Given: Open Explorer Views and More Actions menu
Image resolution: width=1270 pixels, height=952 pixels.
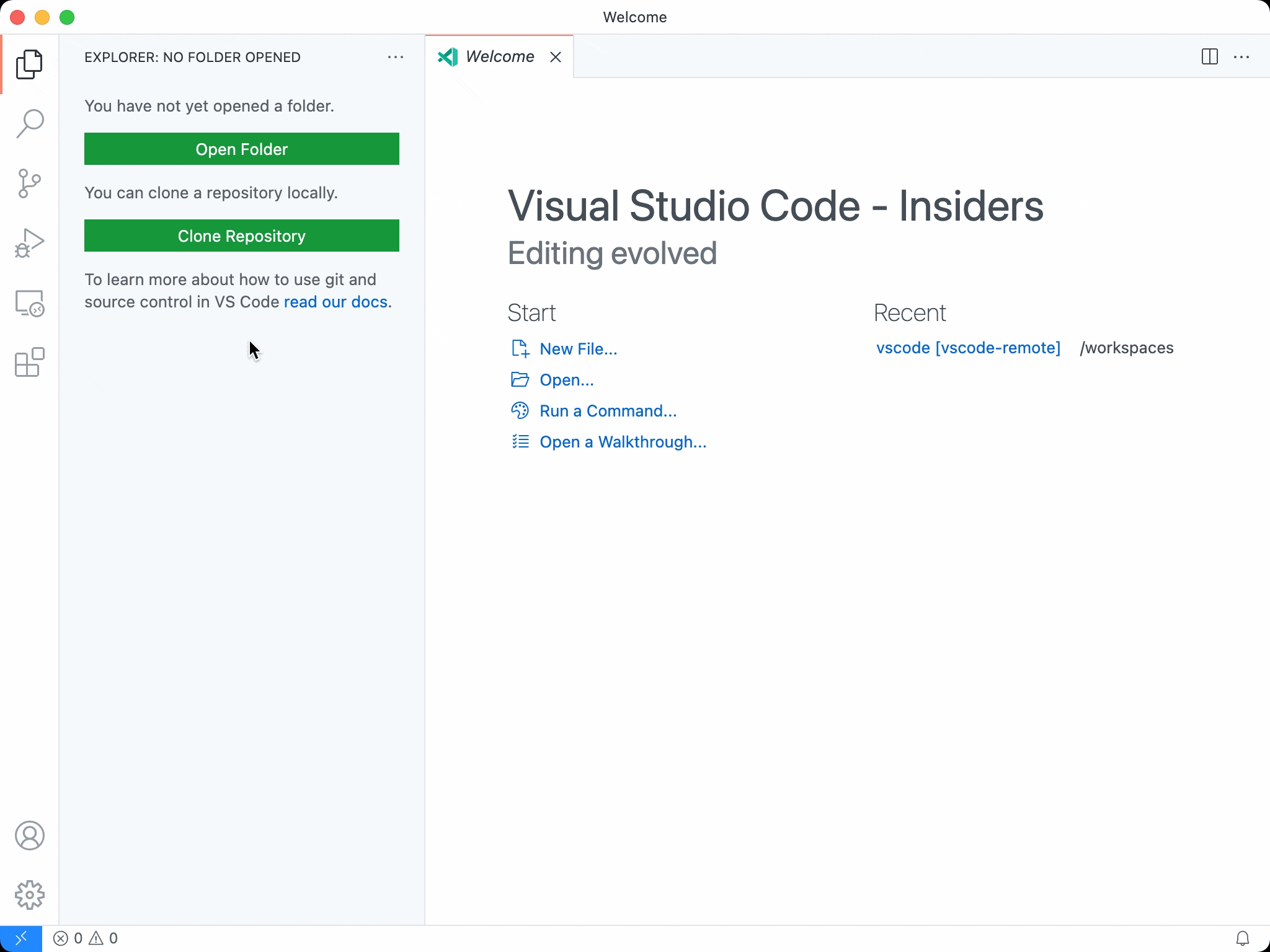Looking at the screenshot, I should pos(396,57).
